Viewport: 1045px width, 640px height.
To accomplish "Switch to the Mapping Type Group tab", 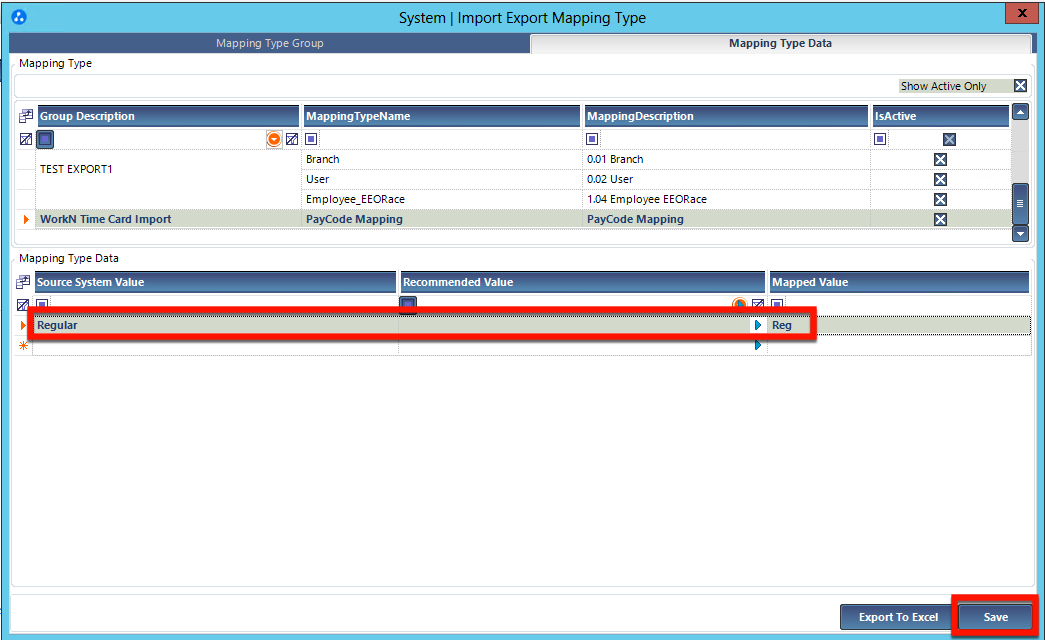I will pos(270,43).
